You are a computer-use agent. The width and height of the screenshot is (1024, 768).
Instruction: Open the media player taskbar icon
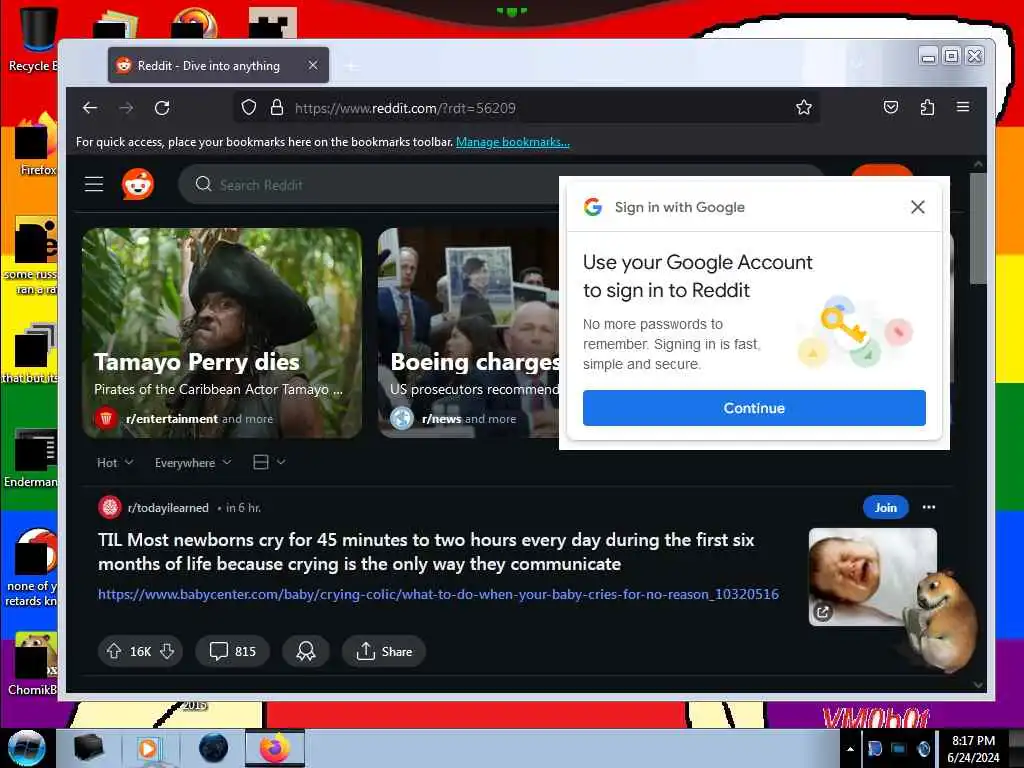click(148, 748)
